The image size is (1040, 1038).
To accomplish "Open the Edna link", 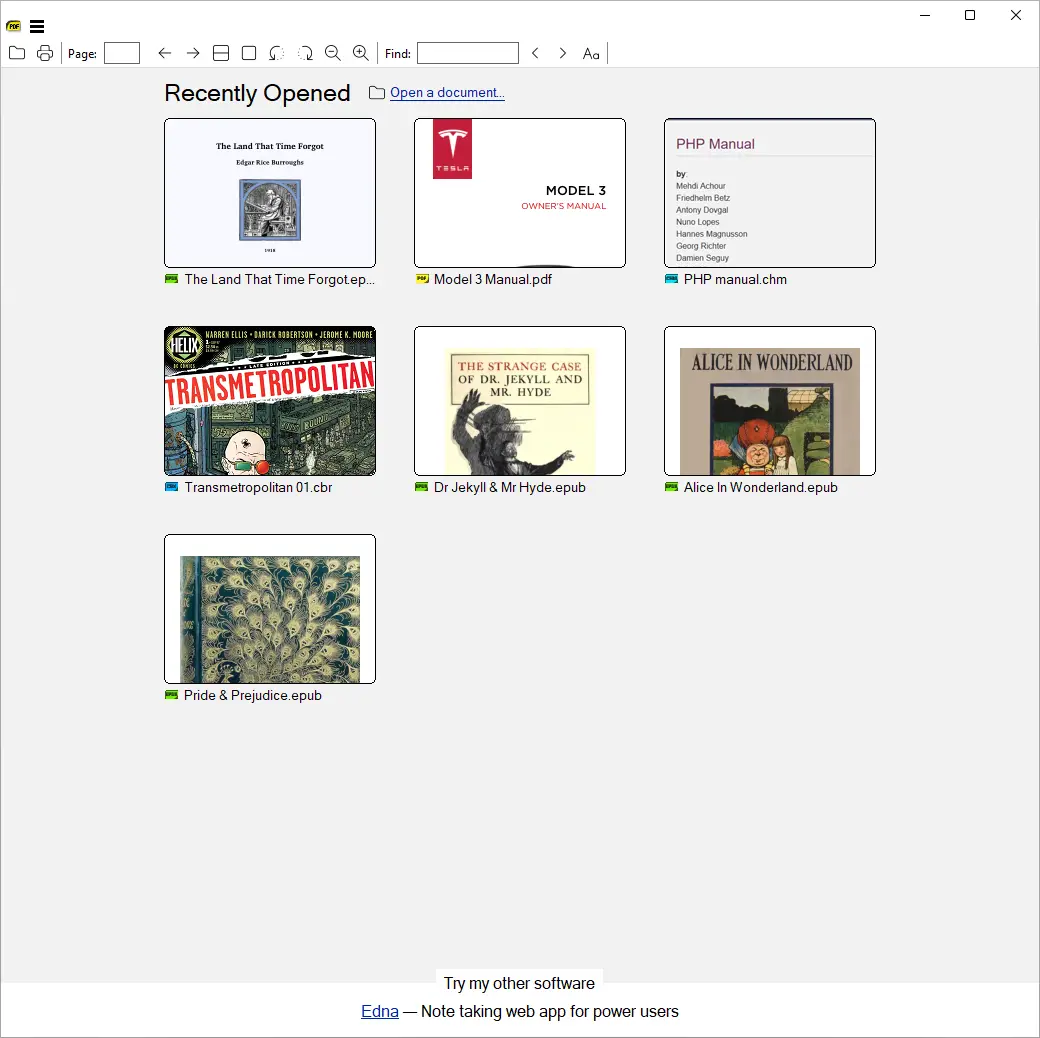I will point(379,1011).
